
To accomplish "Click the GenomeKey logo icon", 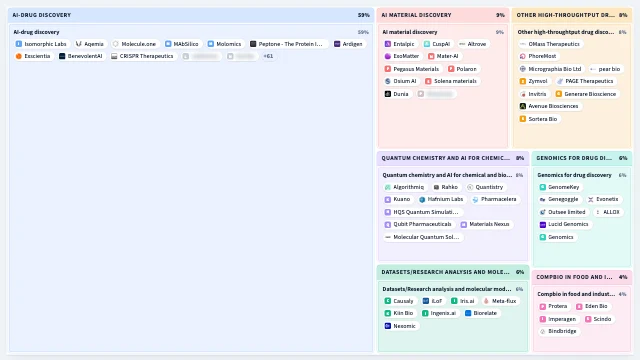I will 543,187.
